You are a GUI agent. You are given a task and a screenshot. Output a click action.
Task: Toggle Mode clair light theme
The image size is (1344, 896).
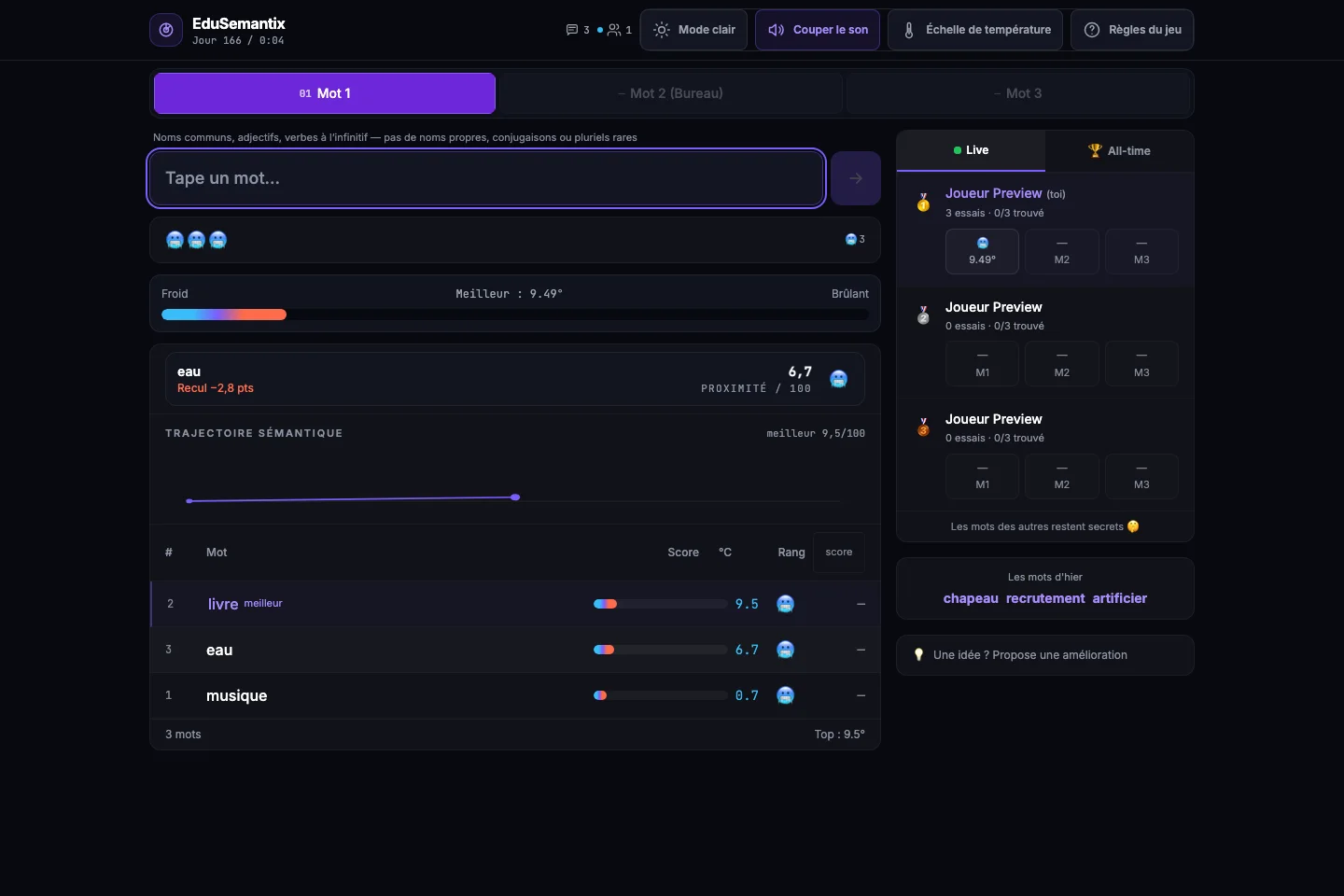[693, 30]
